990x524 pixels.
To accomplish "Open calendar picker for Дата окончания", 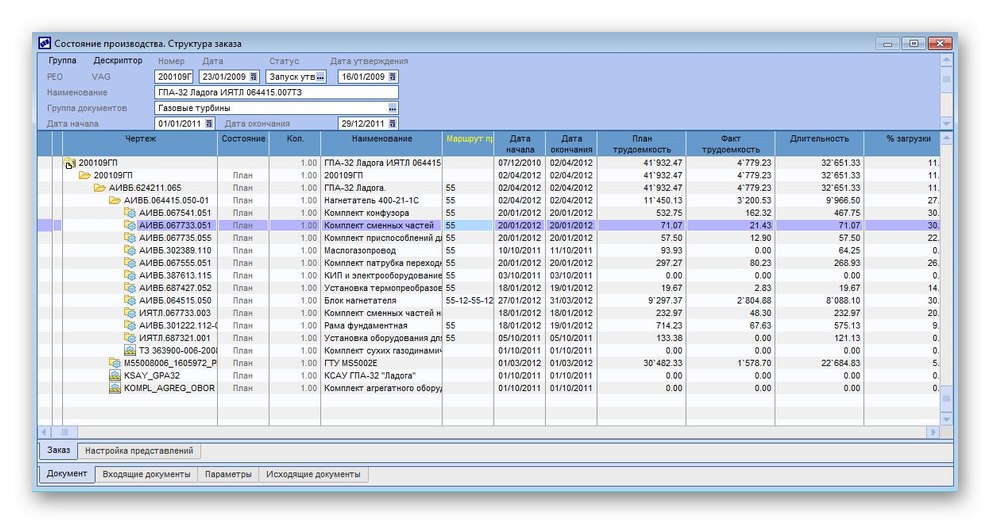I will (x=393, y=124).
